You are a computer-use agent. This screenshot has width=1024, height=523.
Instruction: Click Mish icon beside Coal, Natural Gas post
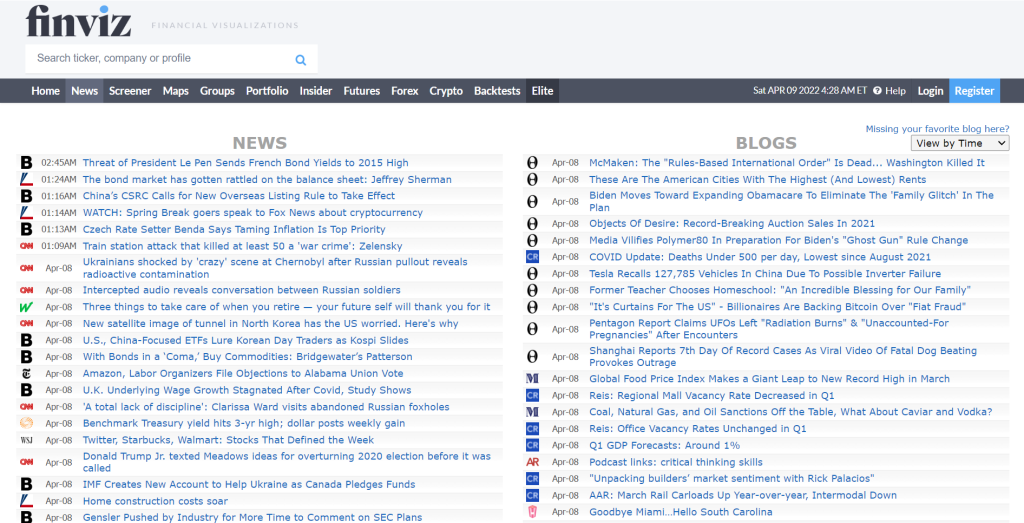pos(532,412)
